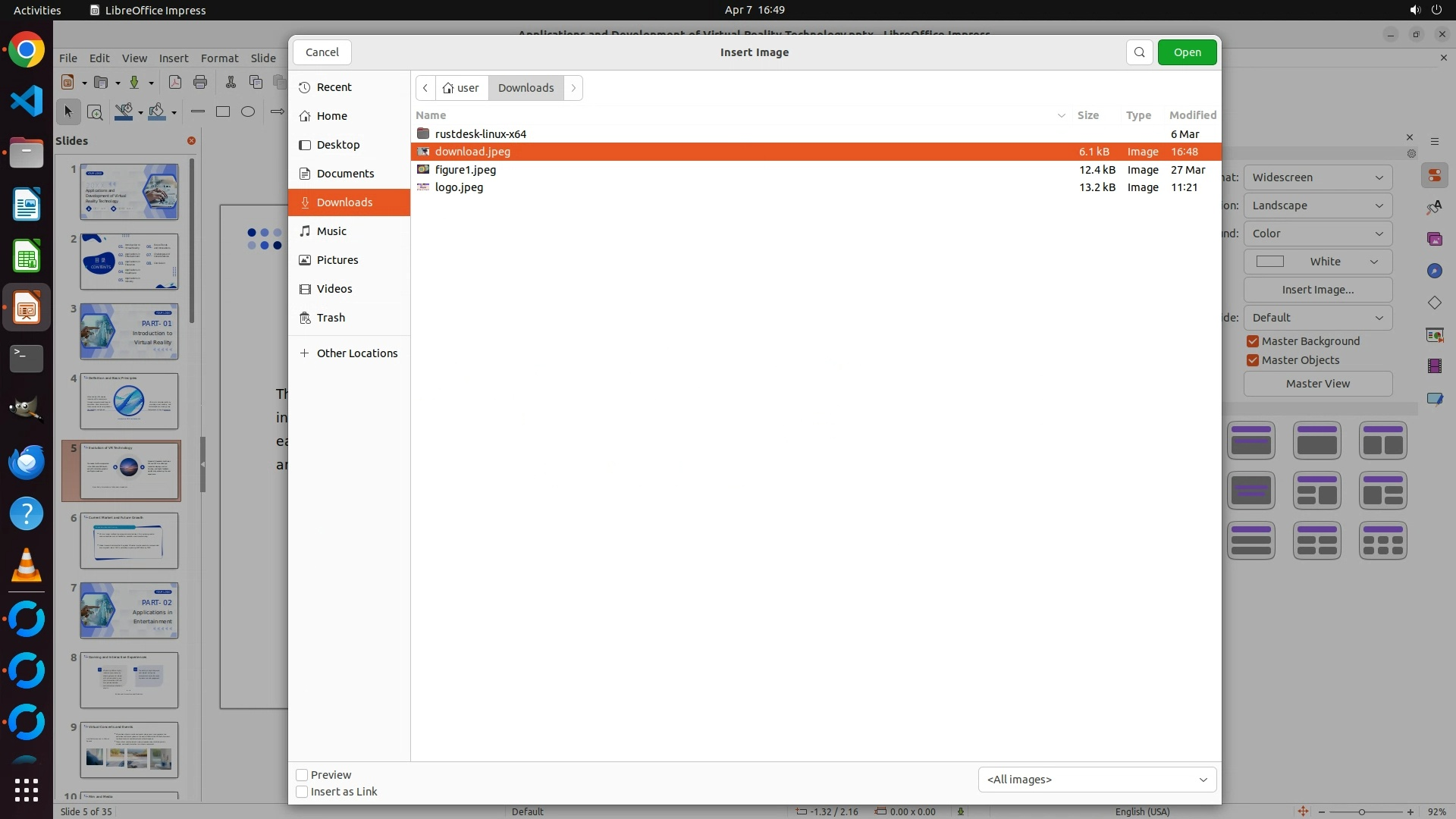
Task: Select the Rectangle tool in Impress toolbar
Action: click(x=223, y=112)
